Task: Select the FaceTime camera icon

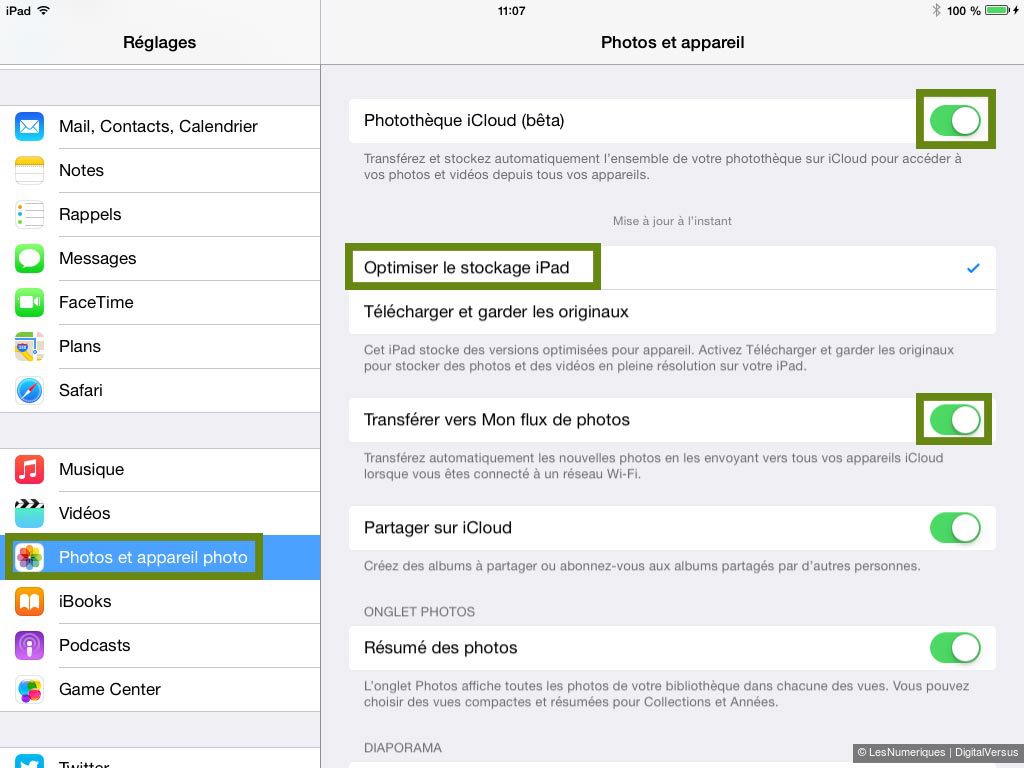Action: [29, 302]
